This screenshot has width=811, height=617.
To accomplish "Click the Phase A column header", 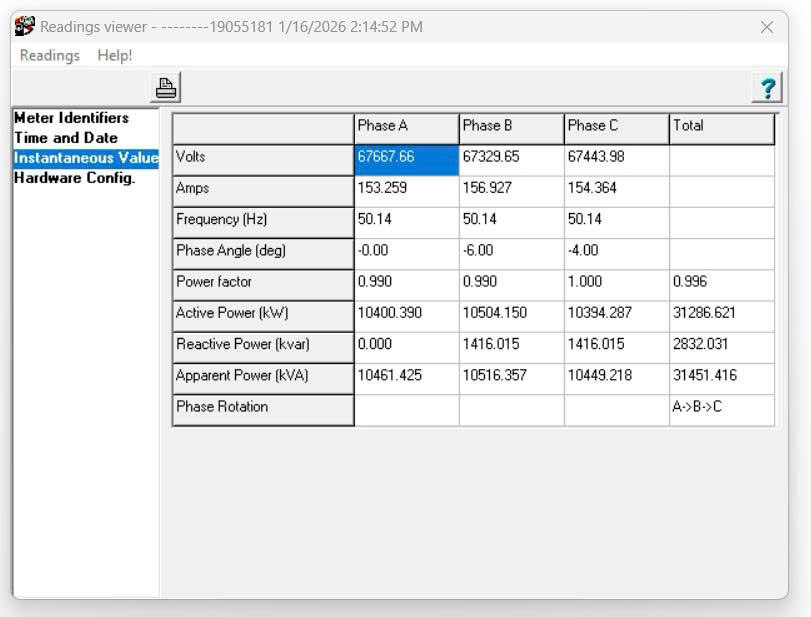I will [x=406, y=127].
